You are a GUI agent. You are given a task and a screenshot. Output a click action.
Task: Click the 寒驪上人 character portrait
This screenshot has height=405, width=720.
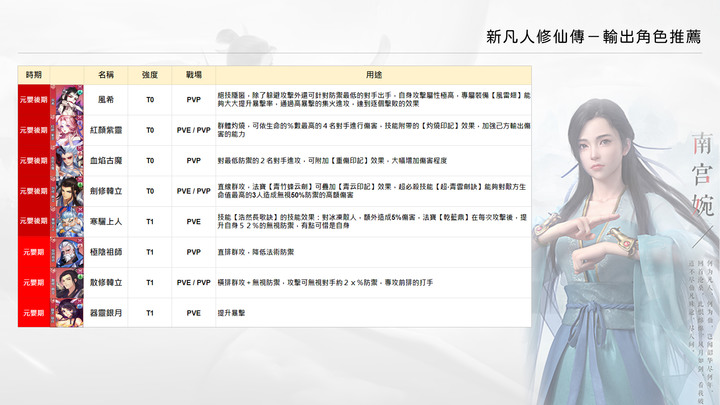70,221
